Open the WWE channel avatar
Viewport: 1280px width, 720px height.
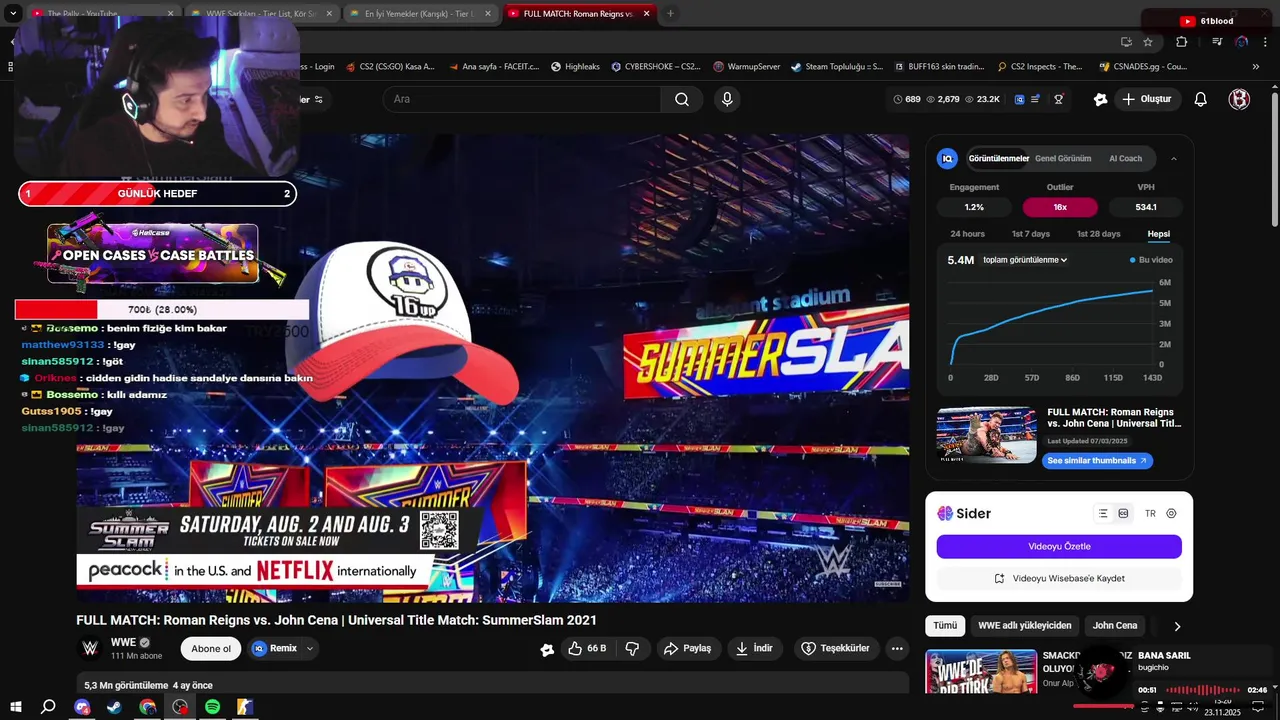coord(90,648)
